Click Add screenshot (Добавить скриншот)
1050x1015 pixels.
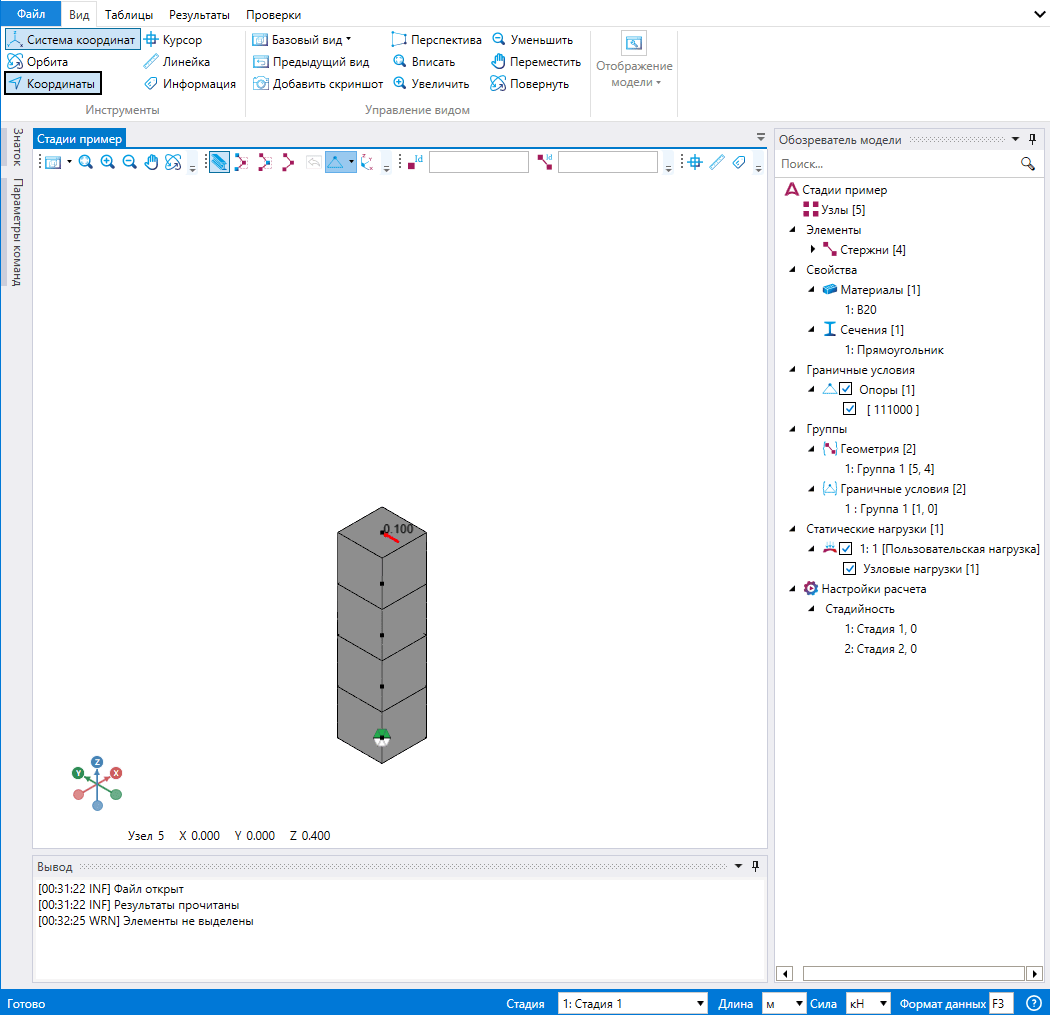(317, 84)
